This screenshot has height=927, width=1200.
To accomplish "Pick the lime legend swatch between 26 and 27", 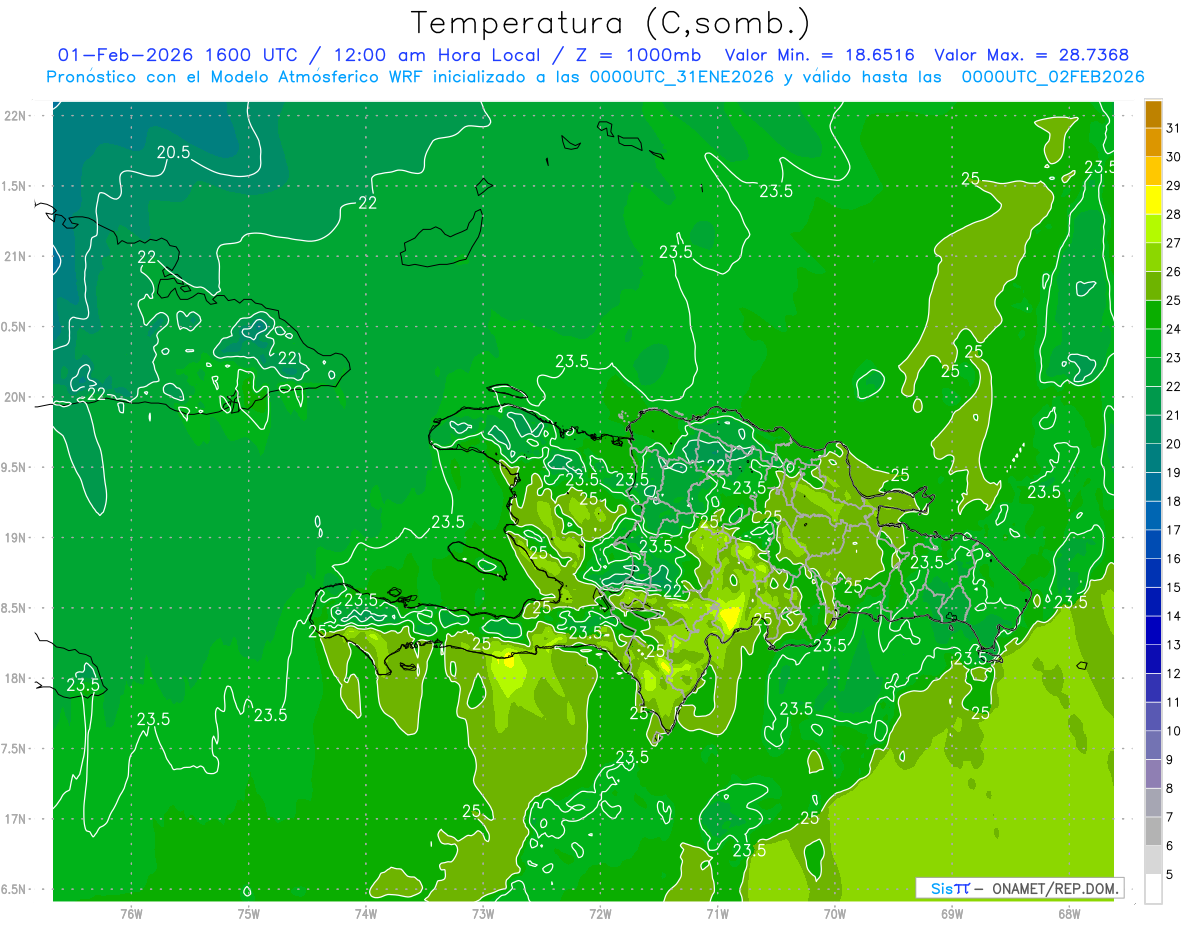I will tap(1153, 257).
